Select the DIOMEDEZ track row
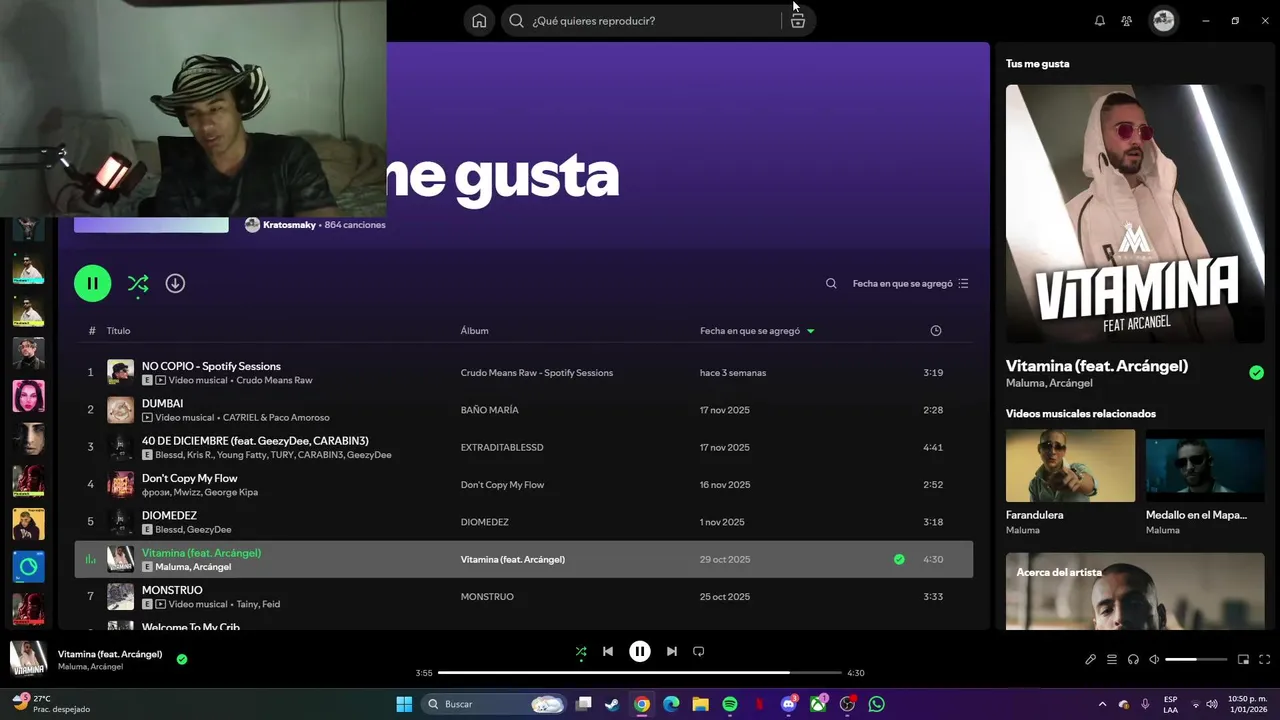The image size is (1280, 720). (524, 522)
